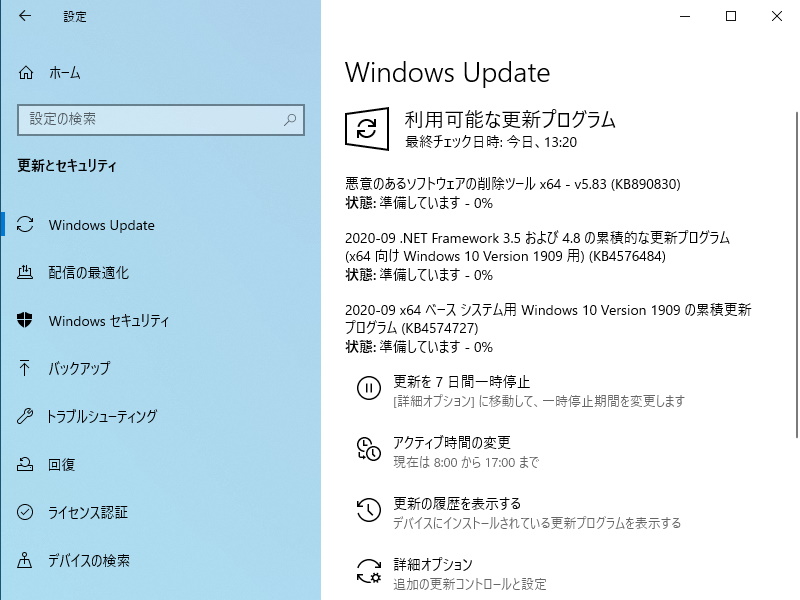Click the back arrow in Settings header

[24, 16]
